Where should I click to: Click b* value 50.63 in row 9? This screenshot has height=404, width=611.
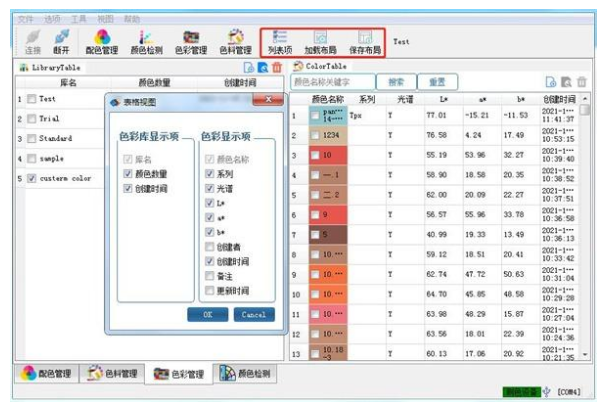(513, 274)
